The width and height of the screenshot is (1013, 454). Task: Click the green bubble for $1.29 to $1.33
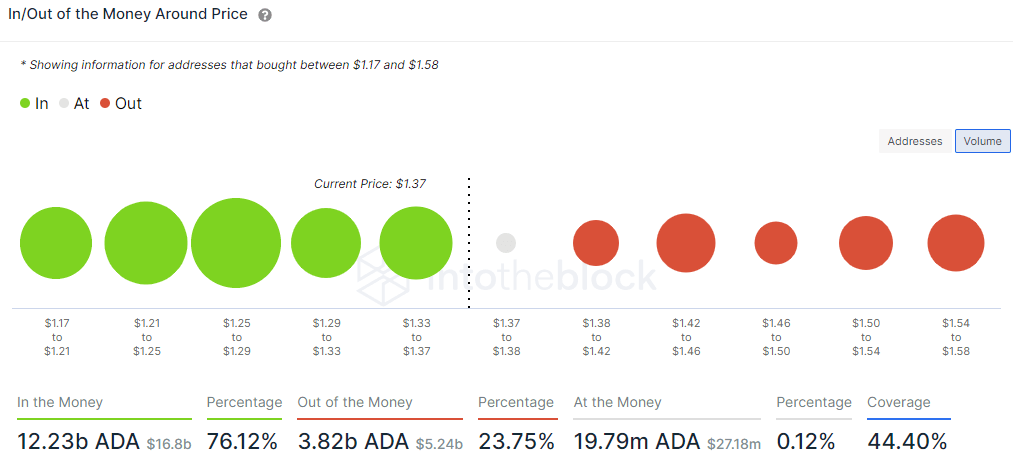coord(326,243)
